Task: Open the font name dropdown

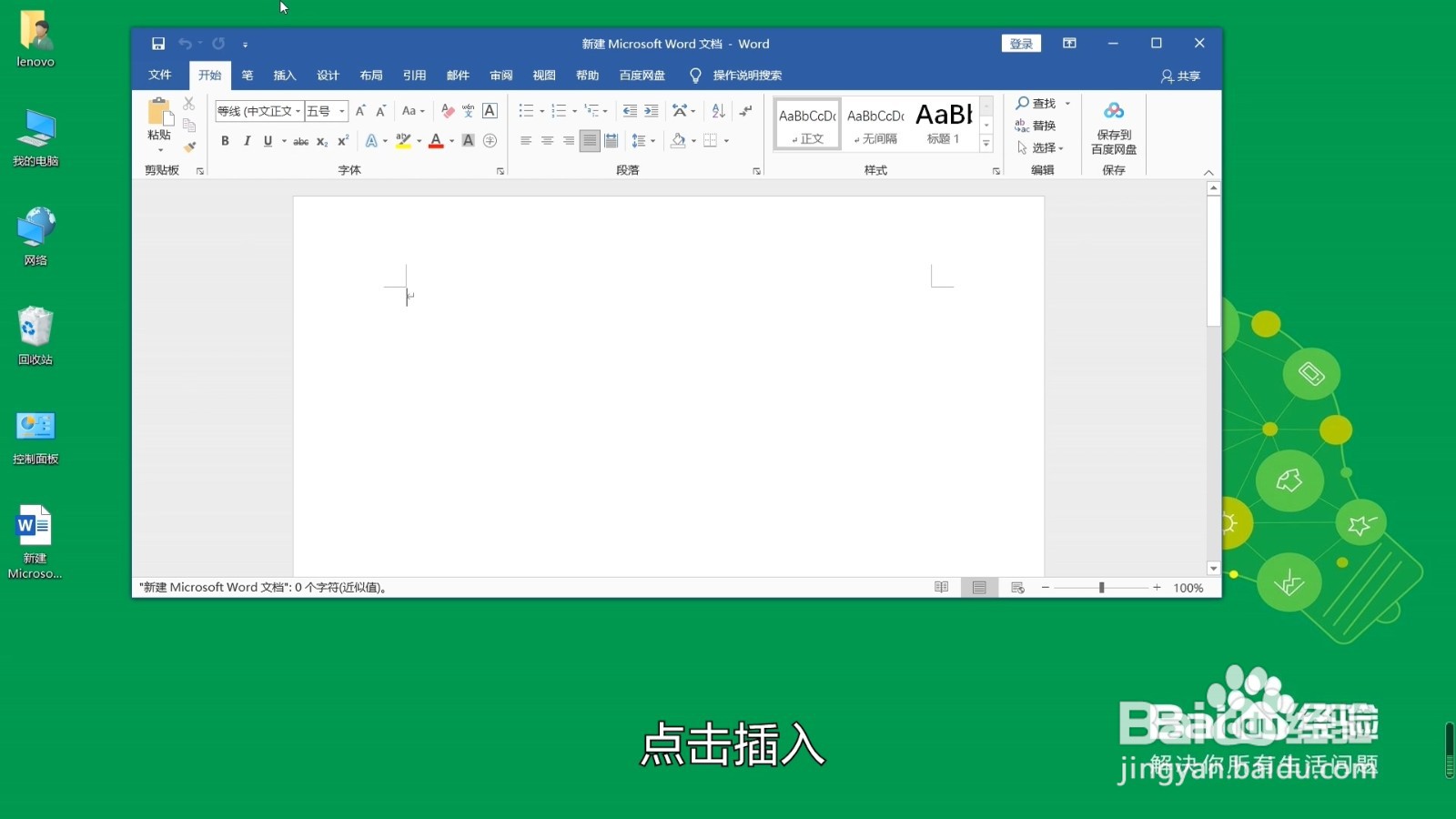Action: click(298, 111)
